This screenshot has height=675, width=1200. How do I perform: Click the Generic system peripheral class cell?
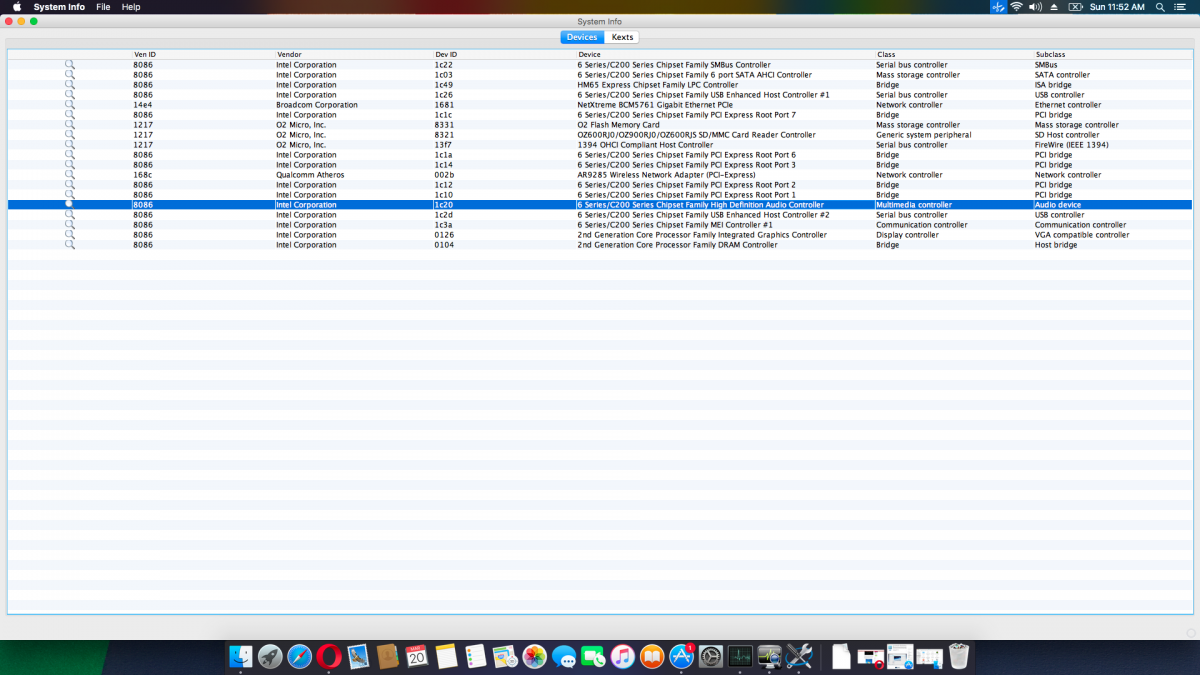pyautogui.click(x=924, y=135)
